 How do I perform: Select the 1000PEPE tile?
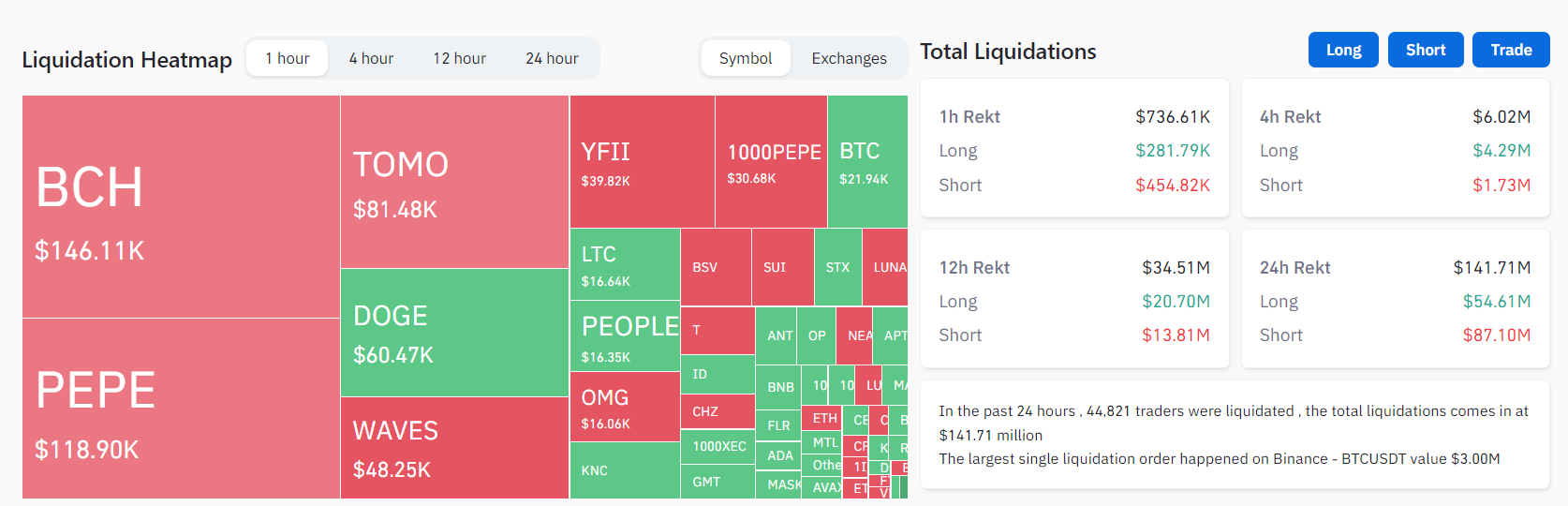[771, 161]
